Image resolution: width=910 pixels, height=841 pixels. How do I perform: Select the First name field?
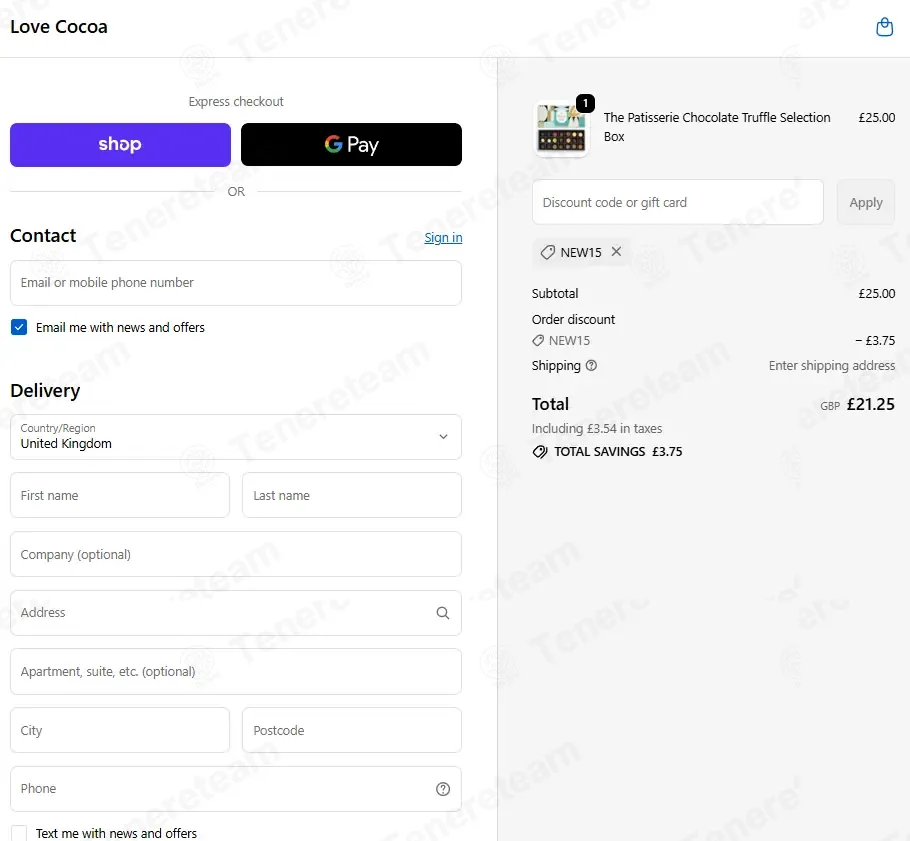(x=120, y=495)
